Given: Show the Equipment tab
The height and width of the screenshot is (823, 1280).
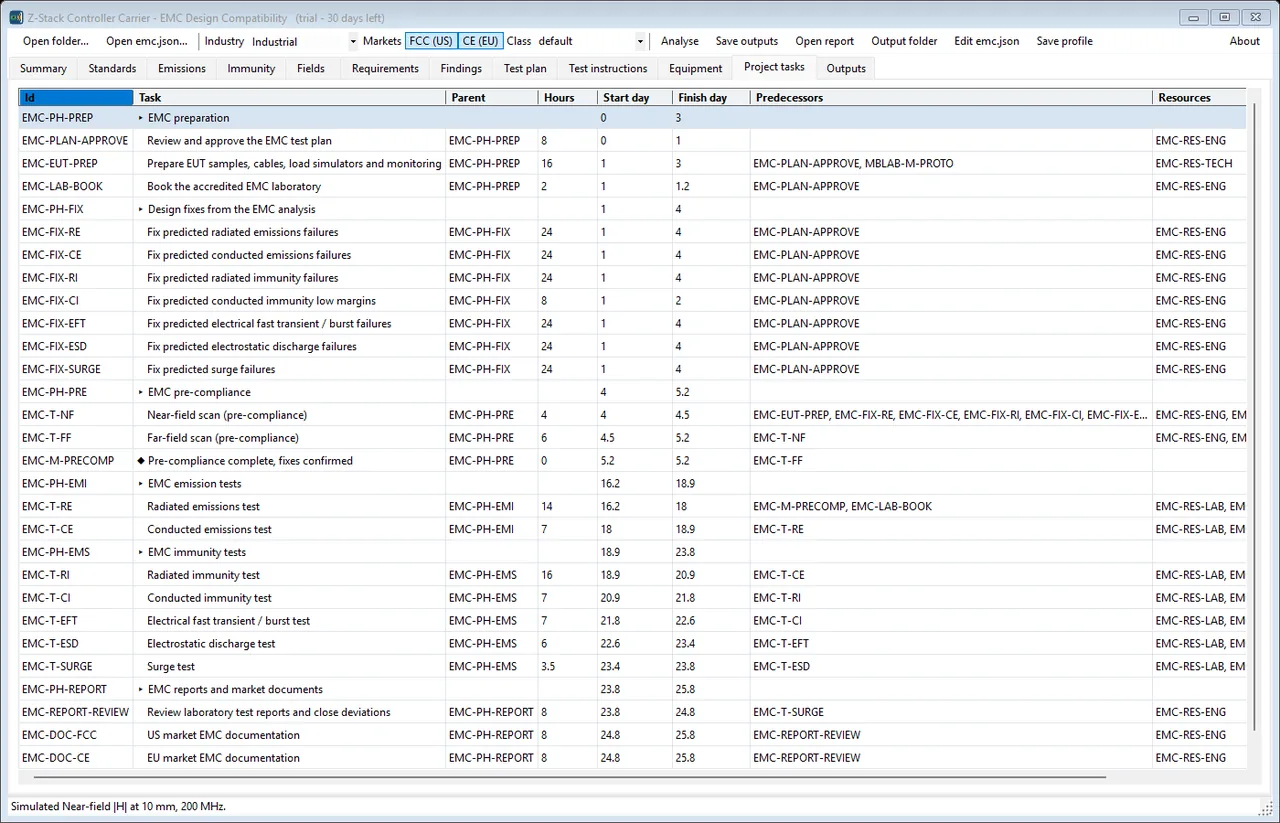Looking at the screenshot, I should 696,69.
